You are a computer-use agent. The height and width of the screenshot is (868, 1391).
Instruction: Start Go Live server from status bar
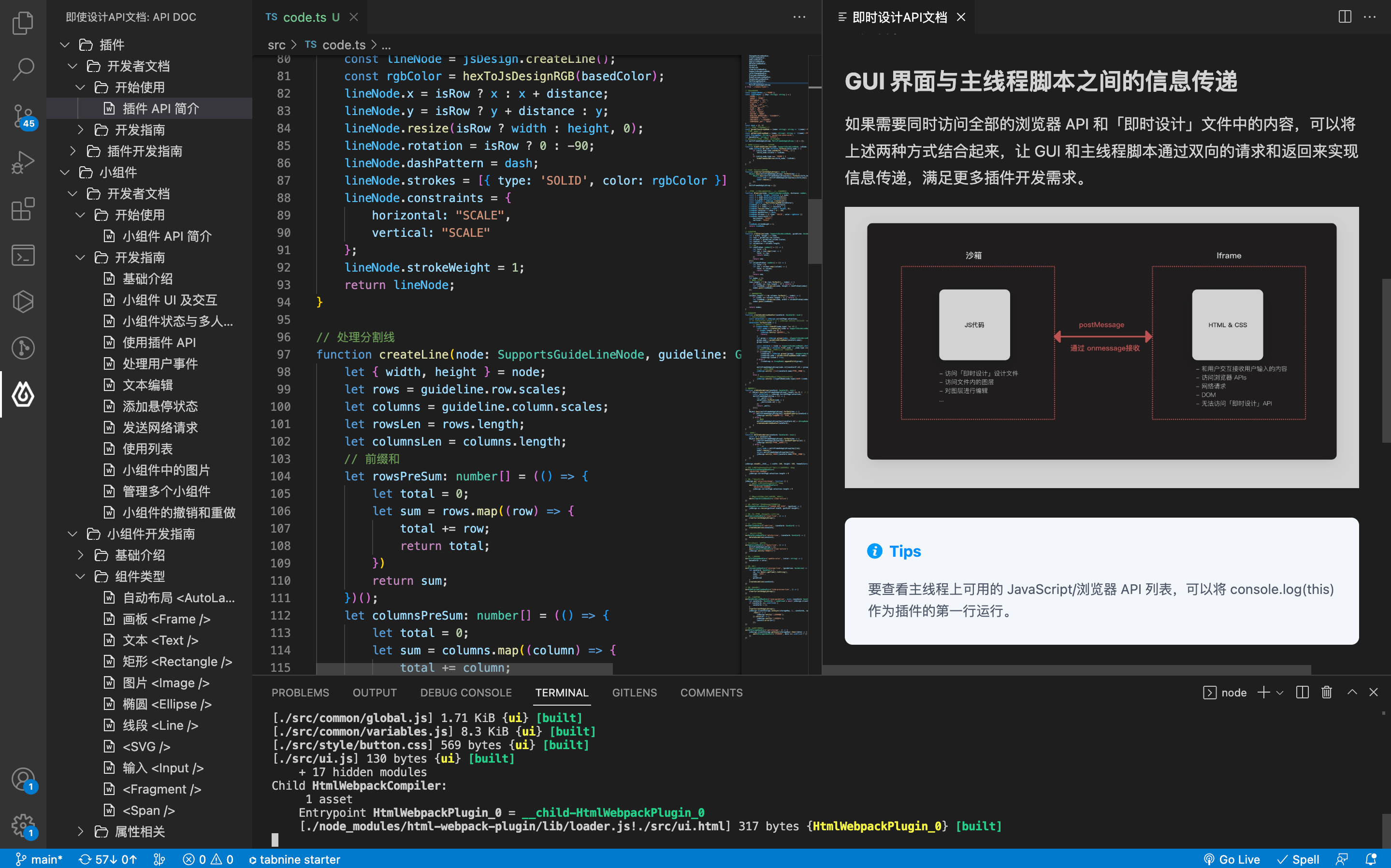coord(1232,859)
